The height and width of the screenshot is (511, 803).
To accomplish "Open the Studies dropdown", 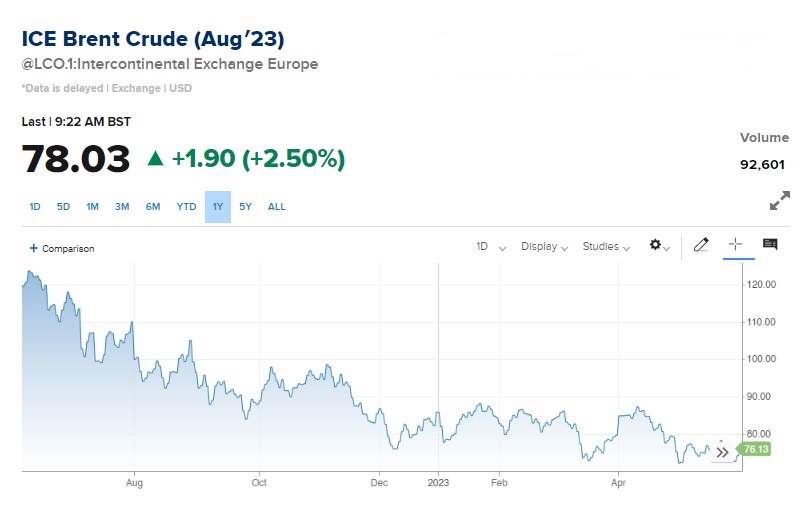I will coord(606,246).
